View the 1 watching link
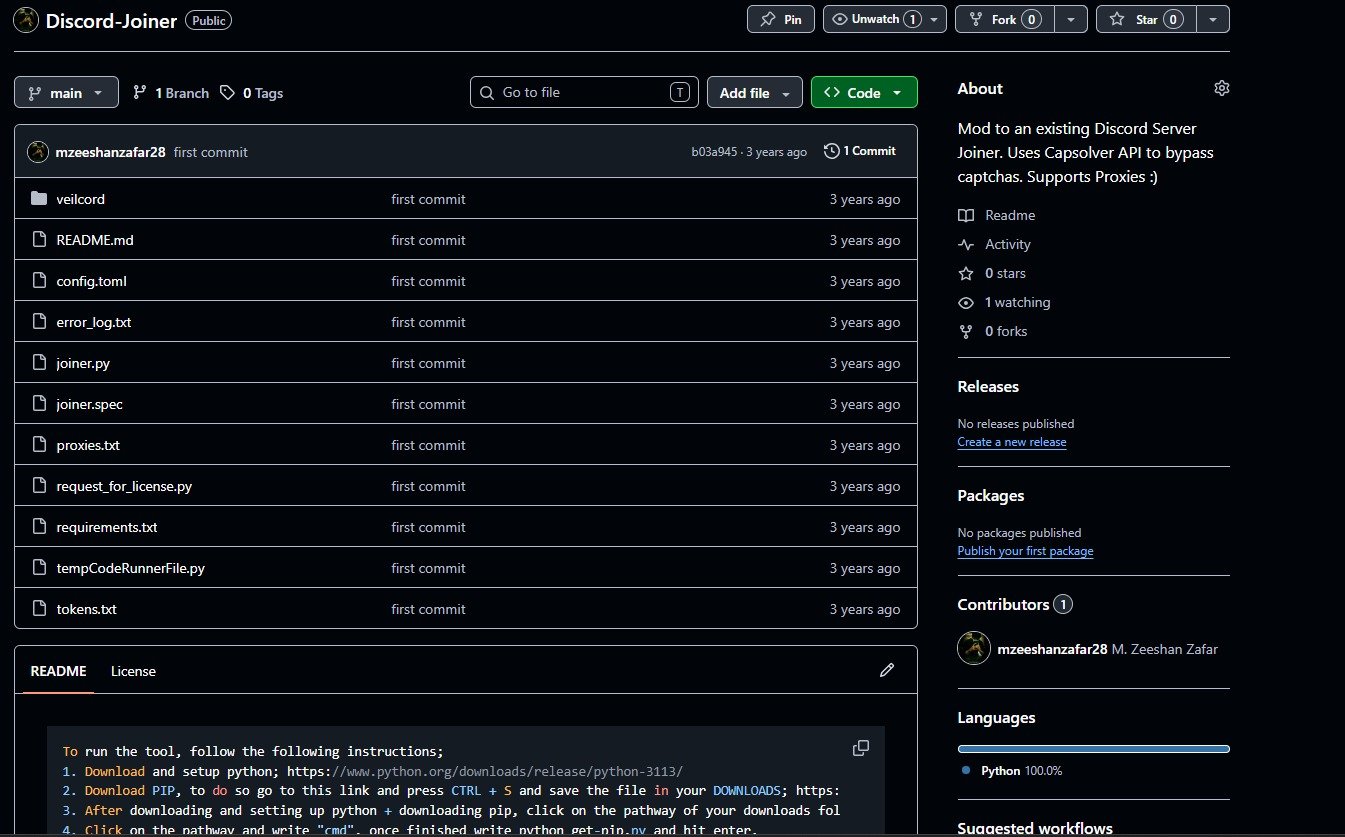The height and width of the screenshot is (837, 1345). (x=1004, y=302)
